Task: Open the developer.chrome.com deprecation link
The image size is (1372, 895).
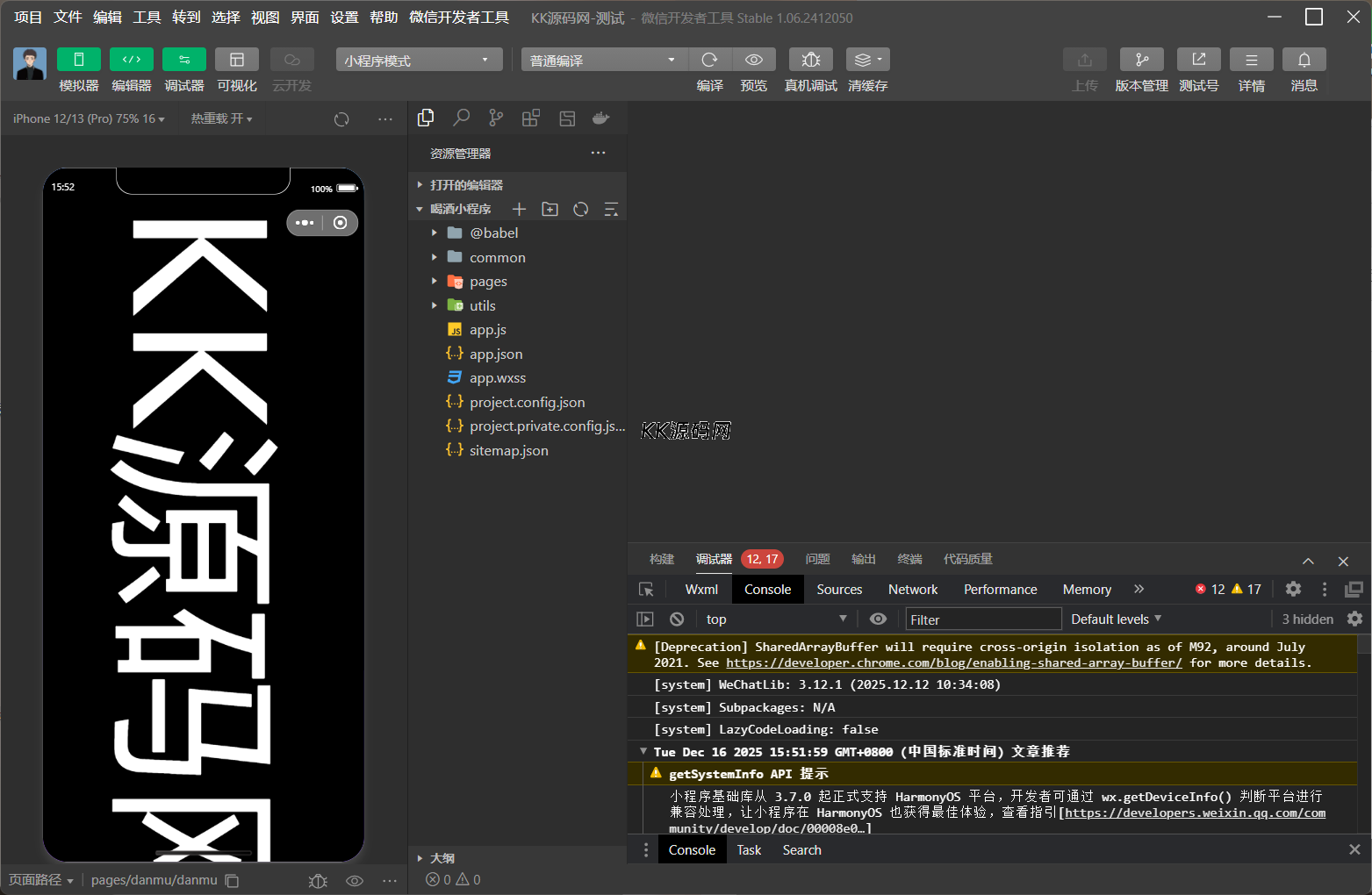Action: (x=953, y=663)
